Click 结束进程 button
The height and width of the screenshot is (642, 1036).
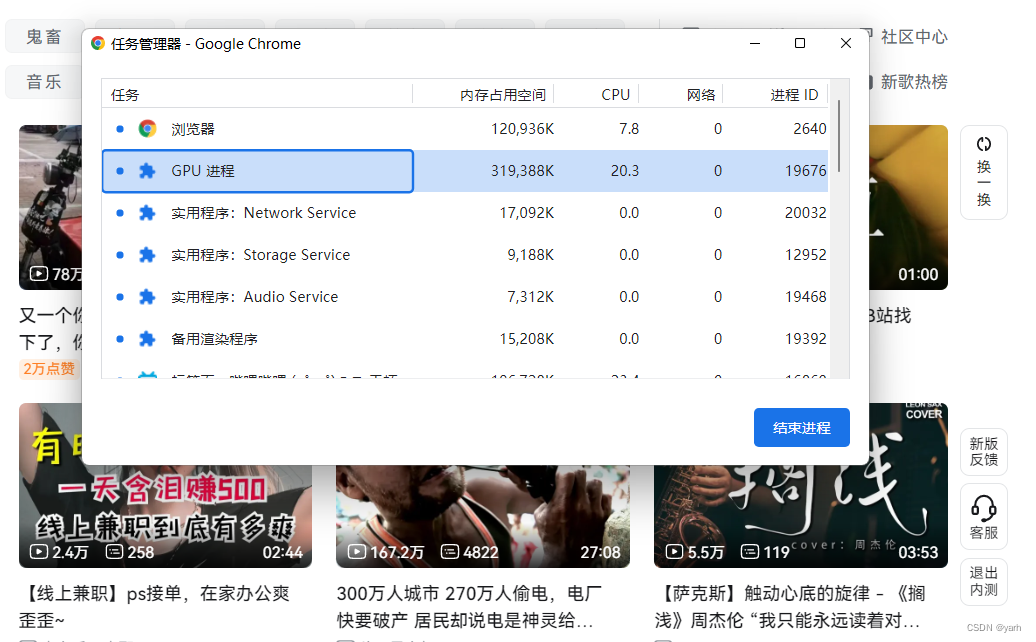(801, 427)
